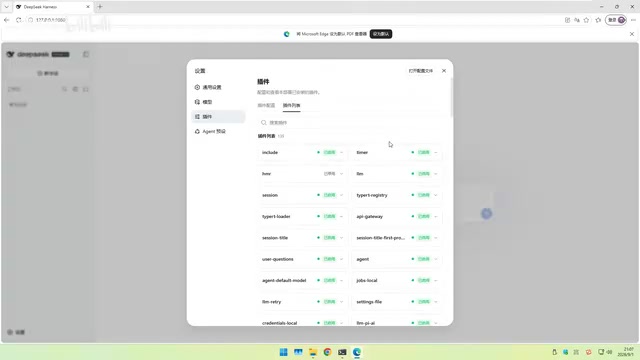Click the magnifier icon in plugin search
The height and width of the screenshot is (360, 640).
[x=264, y=122]
